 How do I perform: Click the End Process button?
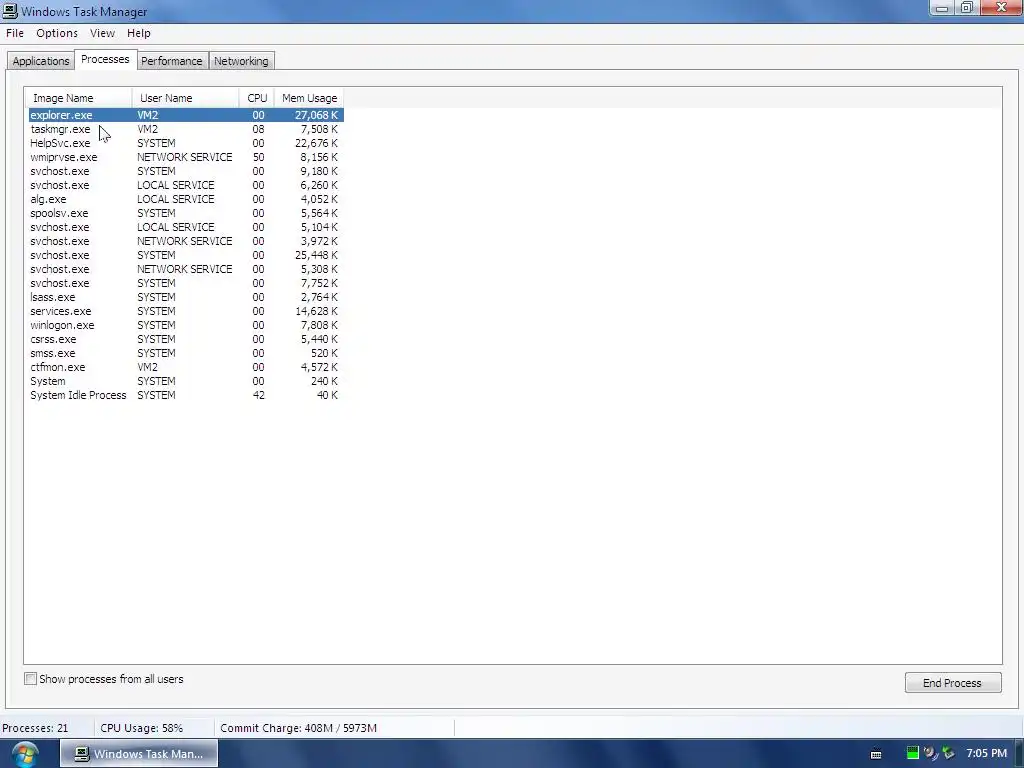point(952,682)
